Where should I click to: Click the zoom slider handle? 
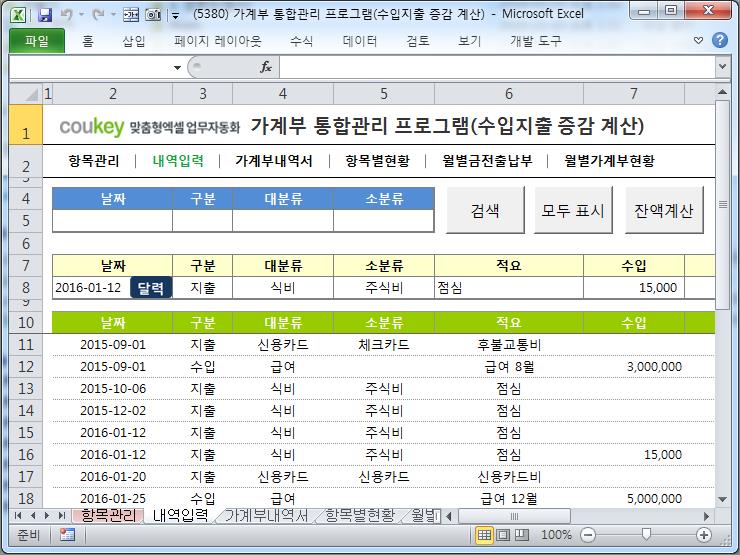click(646, 534)
